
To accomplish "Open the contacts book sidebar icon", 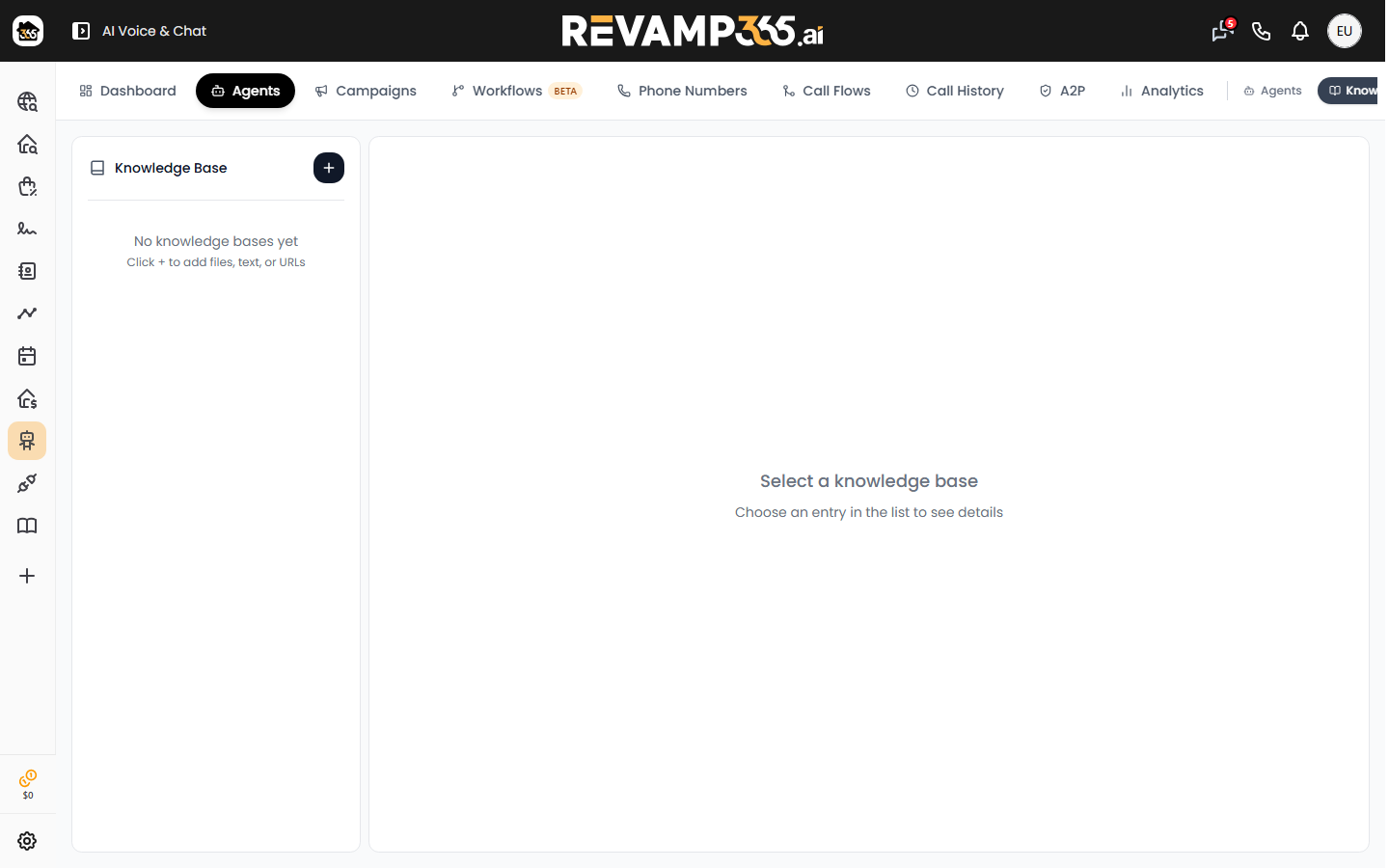I will coord(27,271).
